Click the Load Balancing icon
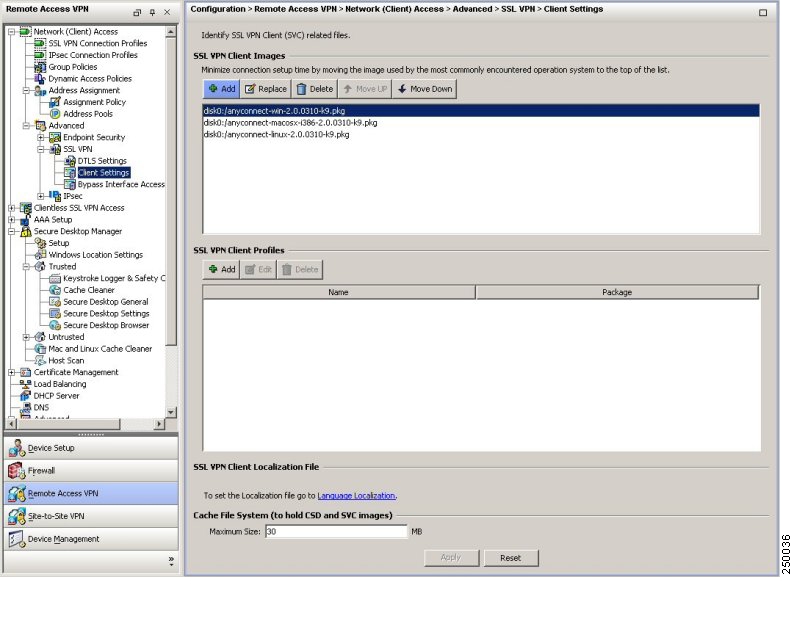Viewport: 795px width, 619px height. [25, 384]
